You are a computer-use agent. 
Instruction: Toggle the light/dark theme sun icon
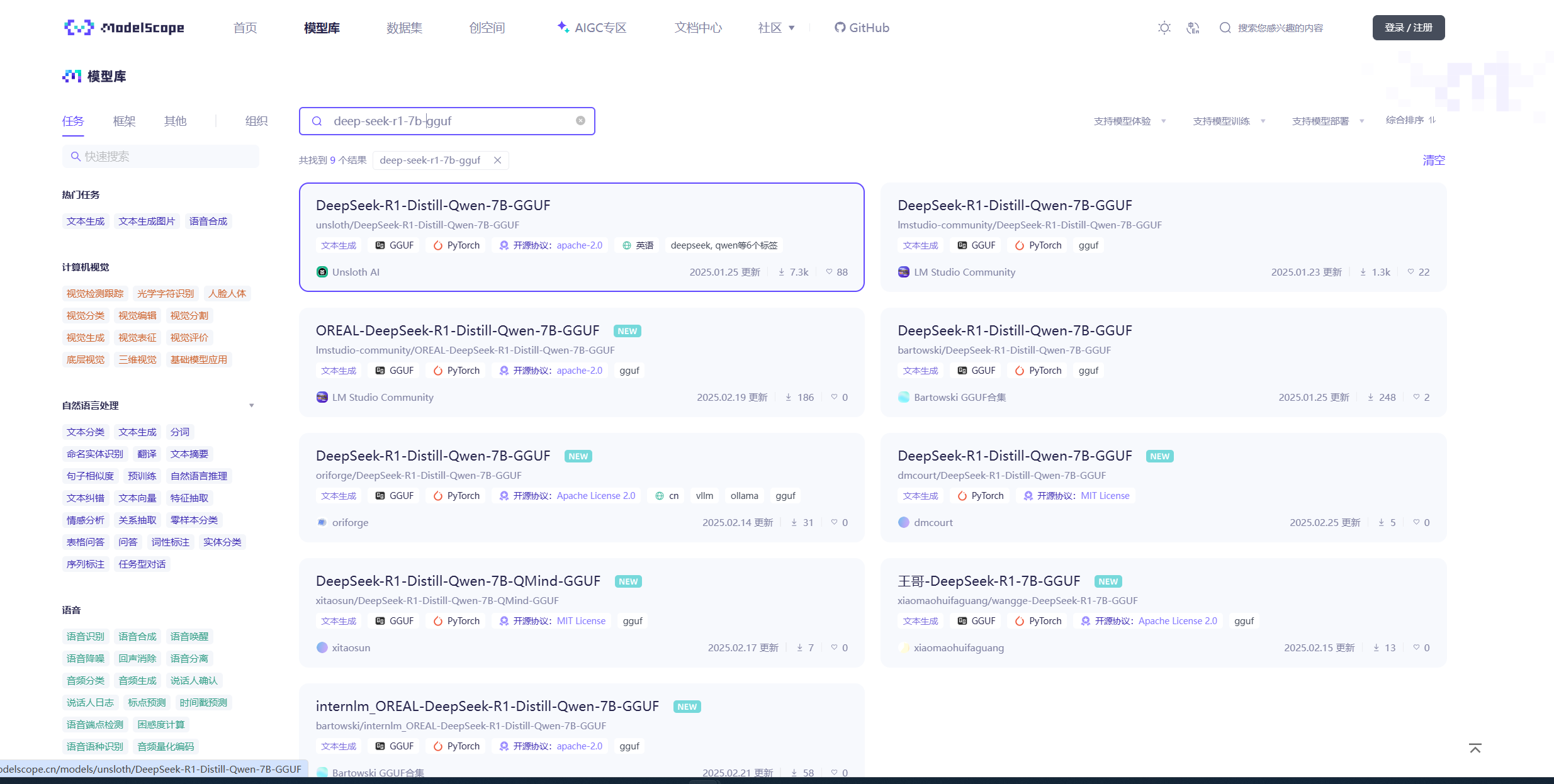1164,28
